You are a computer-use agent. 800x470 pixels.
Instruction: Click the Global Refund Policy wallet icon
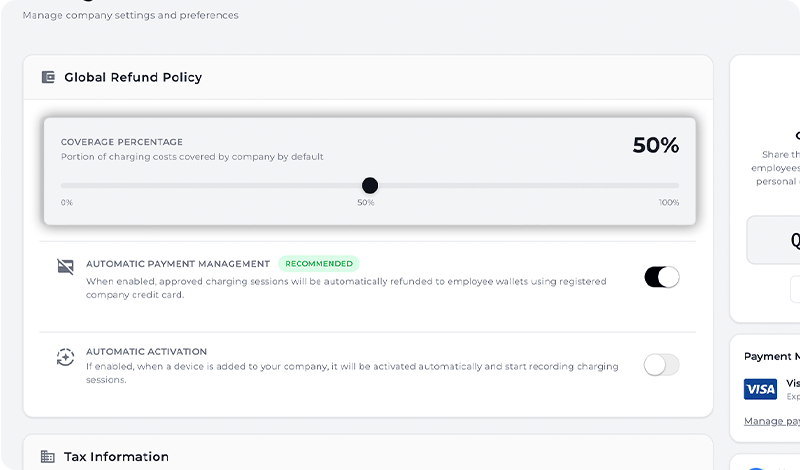(48, 77)
